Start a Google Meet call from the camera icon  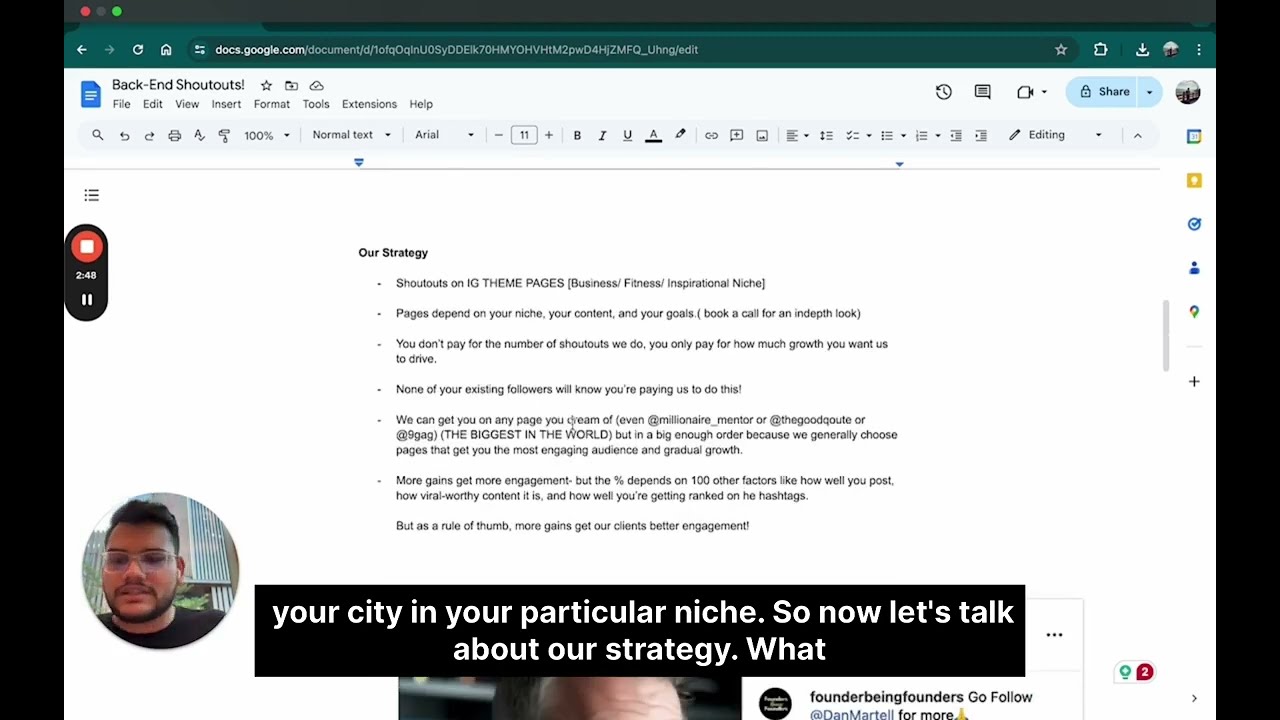1025,92
